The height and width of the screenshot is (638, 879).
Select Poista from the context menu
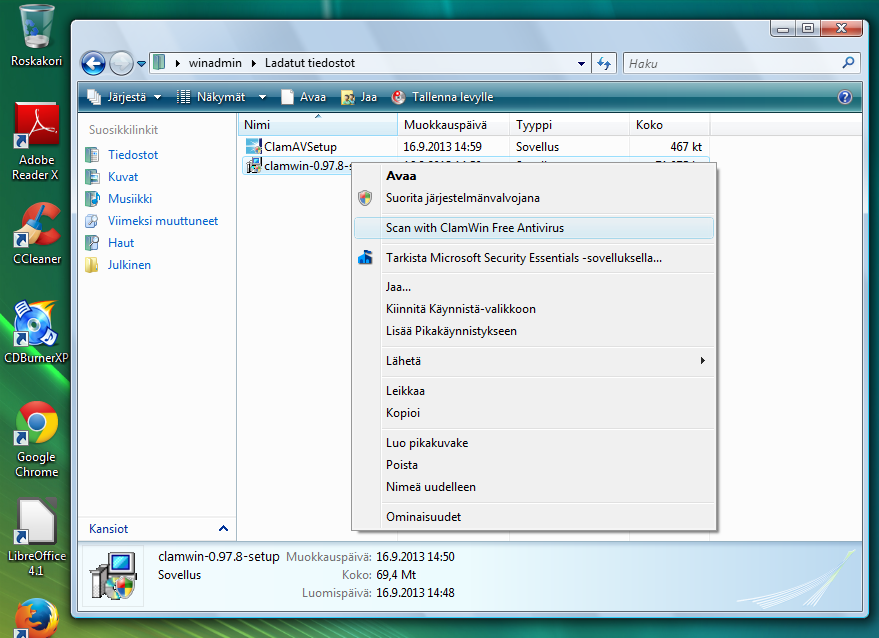click(534, 465)
